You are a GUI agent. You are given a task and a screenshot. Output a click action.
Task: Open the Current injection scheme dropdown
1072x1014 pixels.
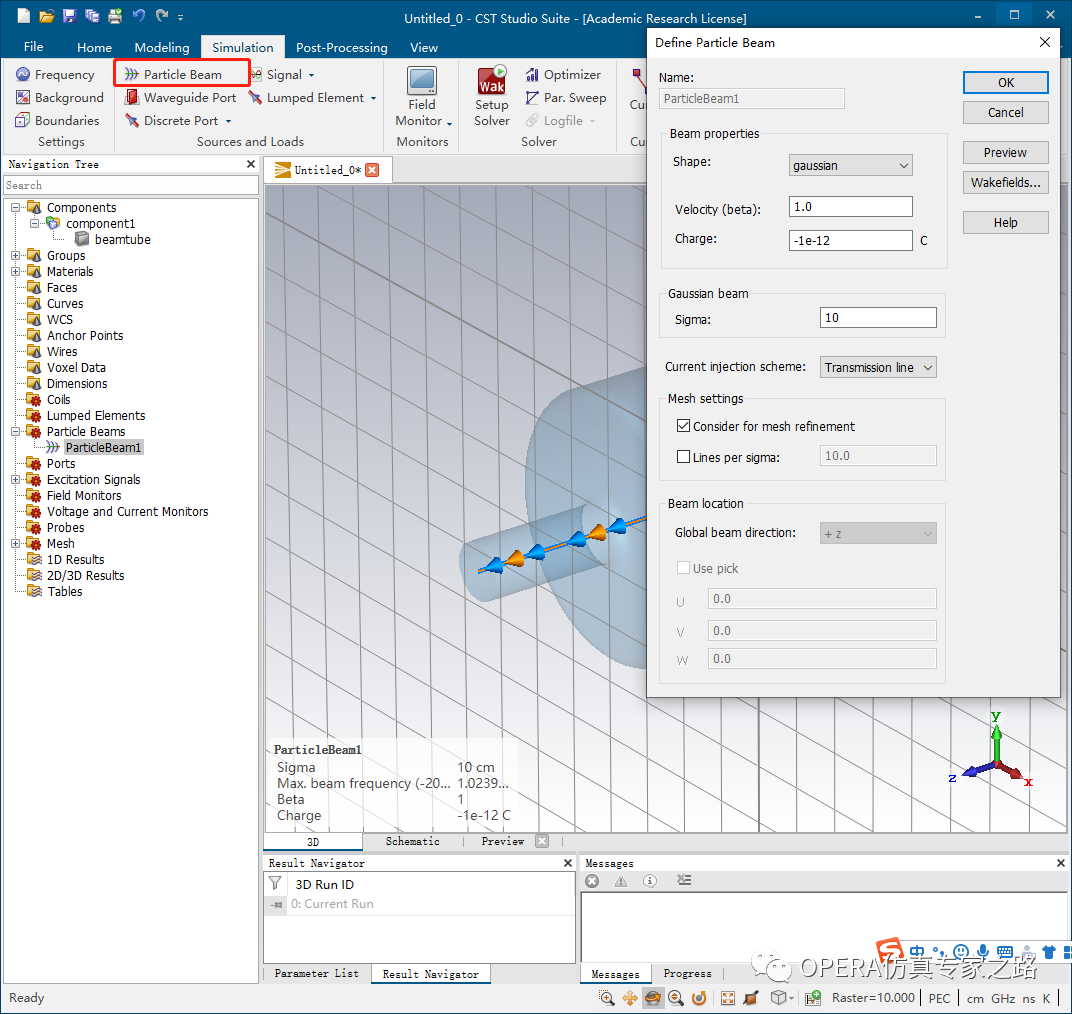pos(878,367)
